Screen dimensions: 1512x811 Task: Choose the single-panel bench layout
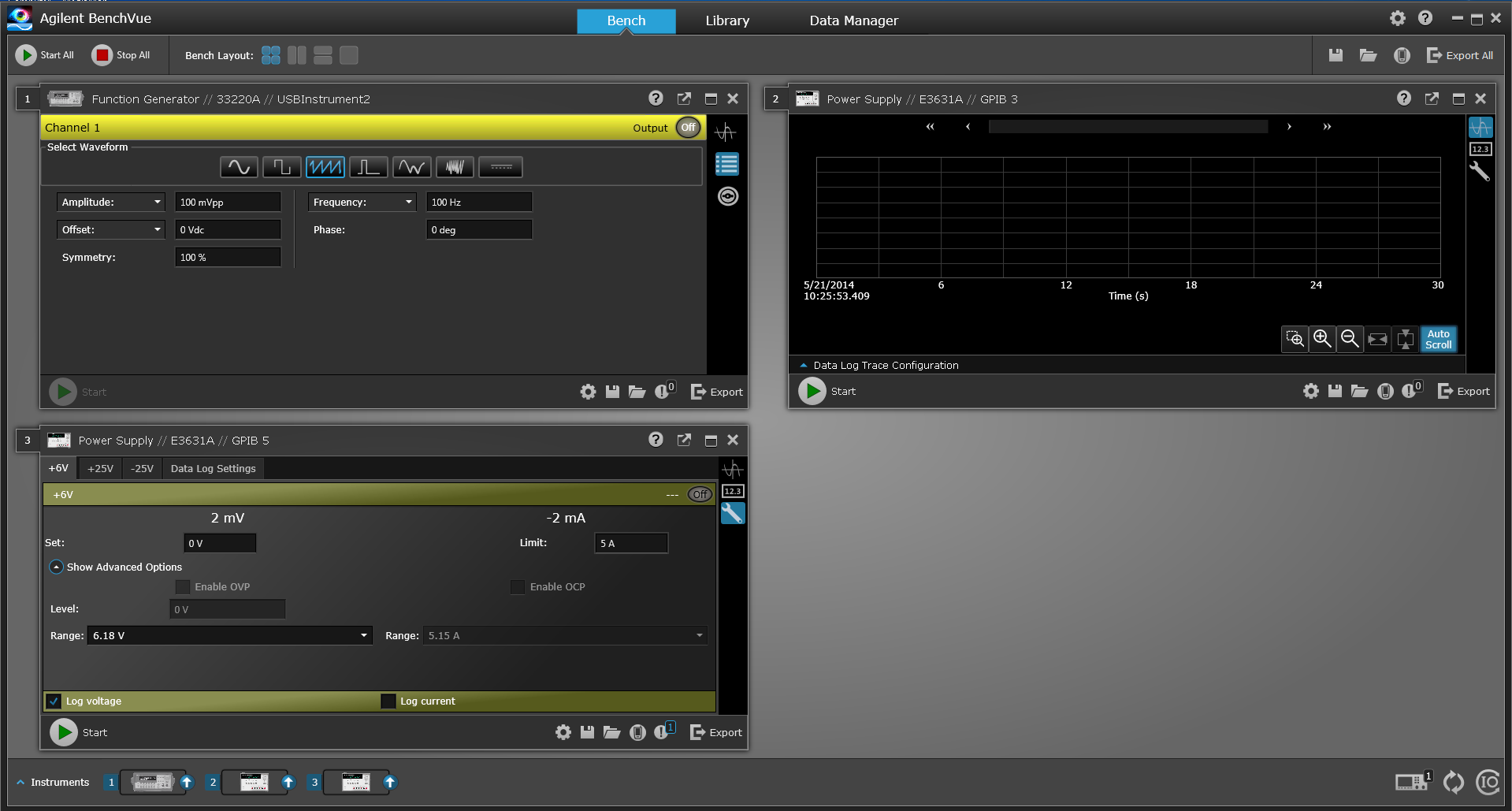point(349,55)
